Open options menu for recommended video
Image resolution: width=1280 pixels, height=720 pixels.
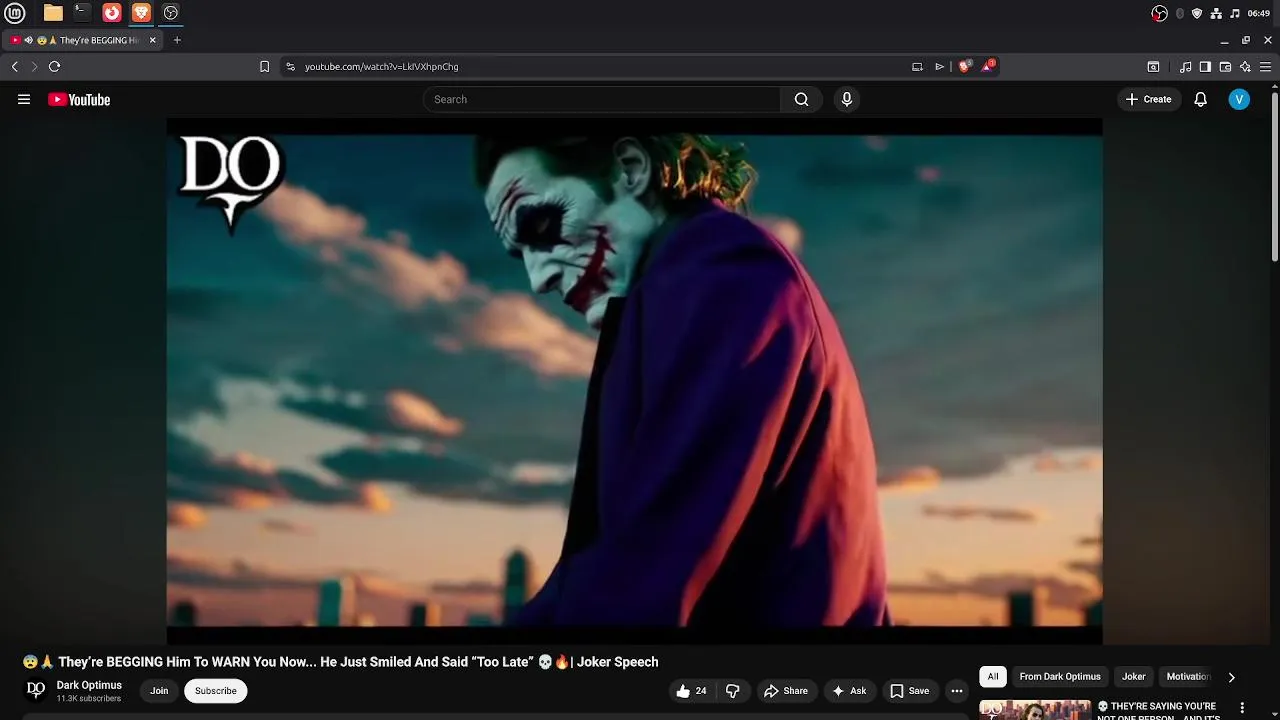pyautogui.click(x=1243, y=708)
